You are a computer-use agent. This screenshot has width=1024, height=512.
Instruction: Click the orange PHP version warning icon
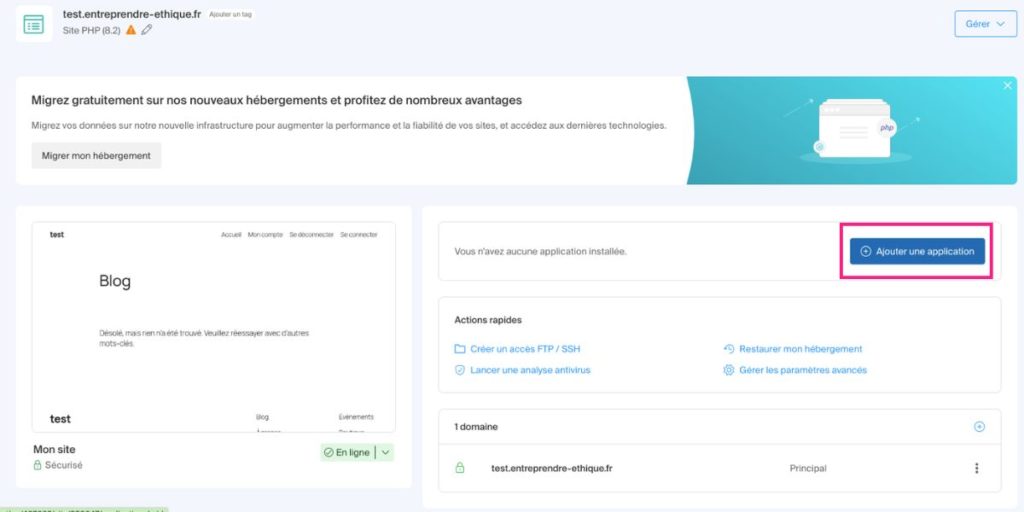pos(131,30)
